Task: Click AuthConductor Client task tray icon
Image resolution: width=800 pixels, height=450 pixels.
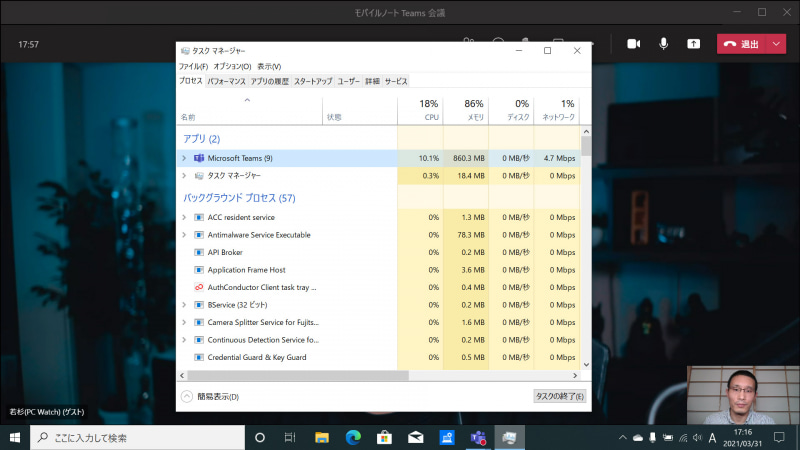Action: pyautogui.click(x=199, y=287)
